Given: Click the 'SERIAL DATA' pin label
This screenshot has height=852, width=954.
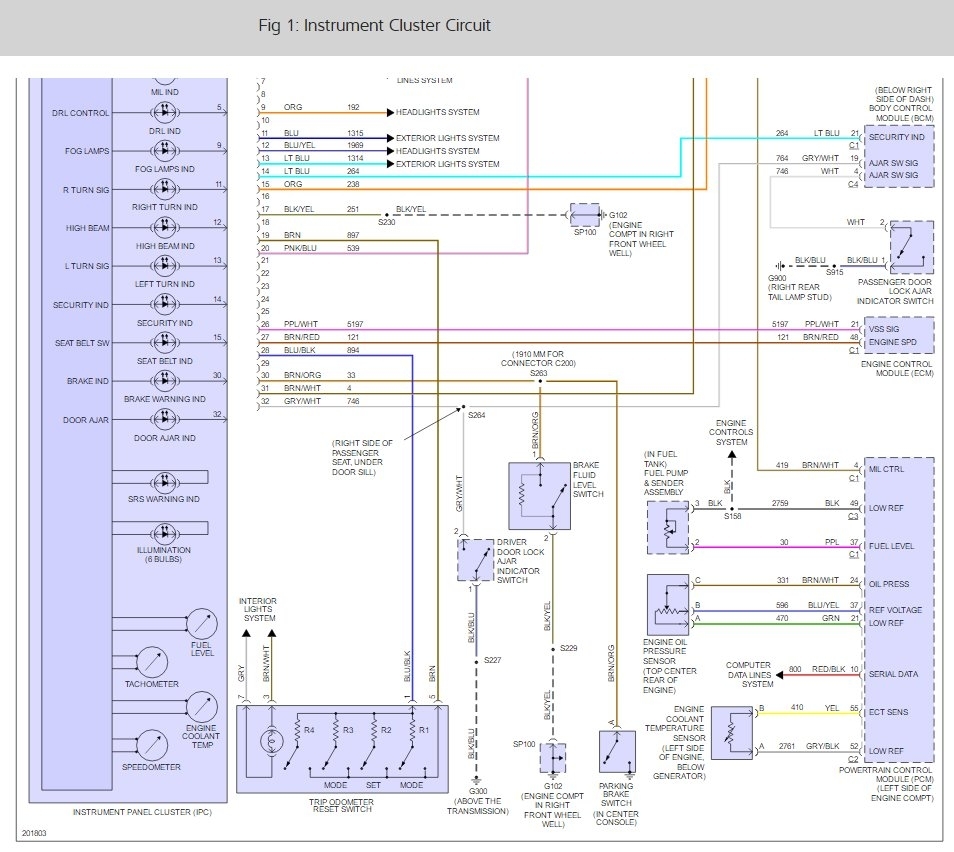Looking at the screenshot, I should point(893,674).
